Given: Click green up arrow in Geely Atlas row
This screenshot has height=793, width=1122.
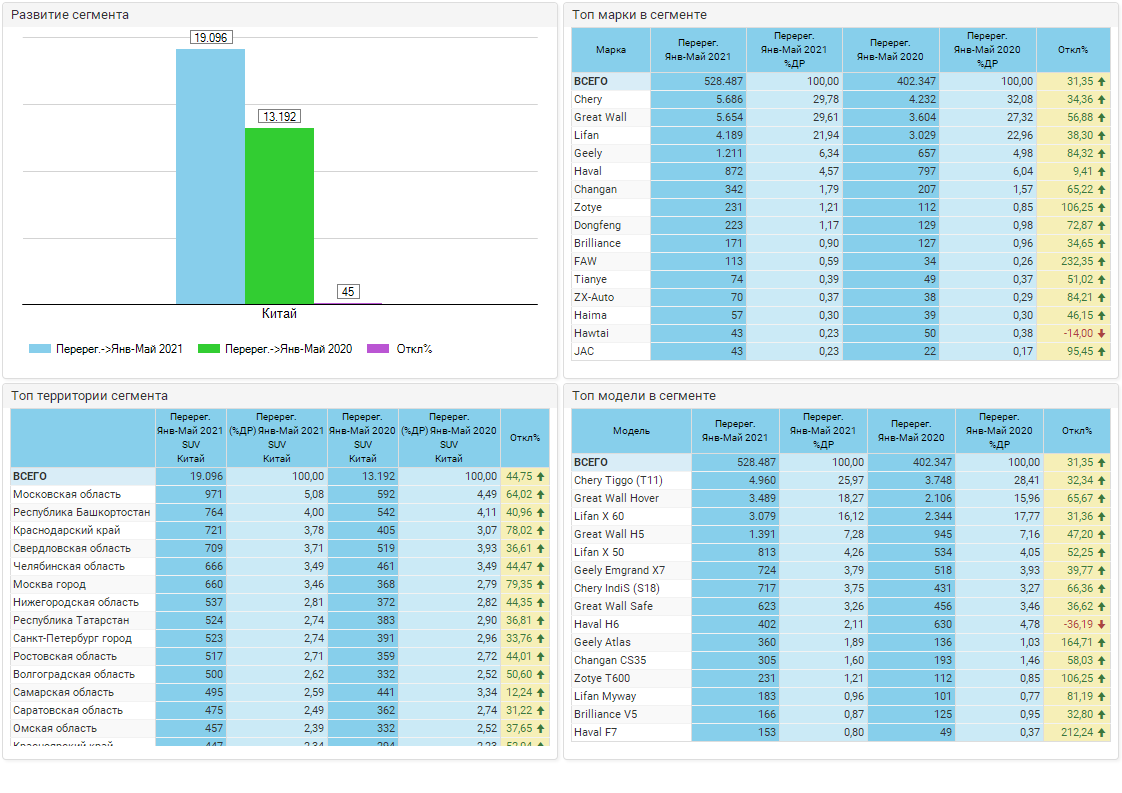Looking at the screenshot, I should (x=1101, y=643).
